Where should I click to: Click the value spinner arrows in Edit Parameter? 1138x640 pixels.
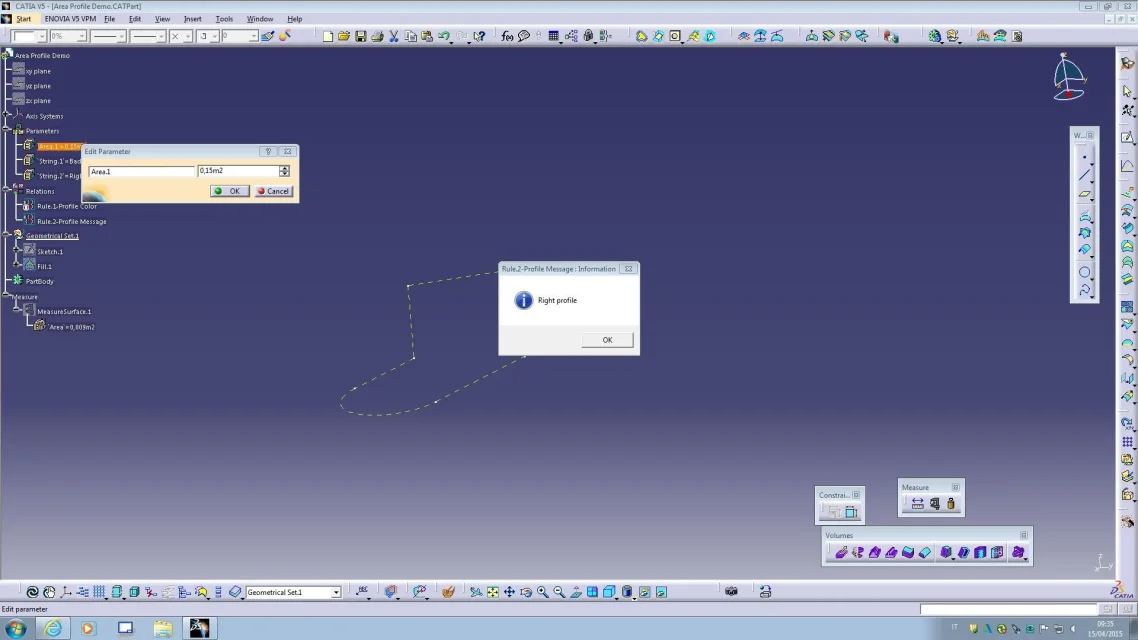point(284,171)
